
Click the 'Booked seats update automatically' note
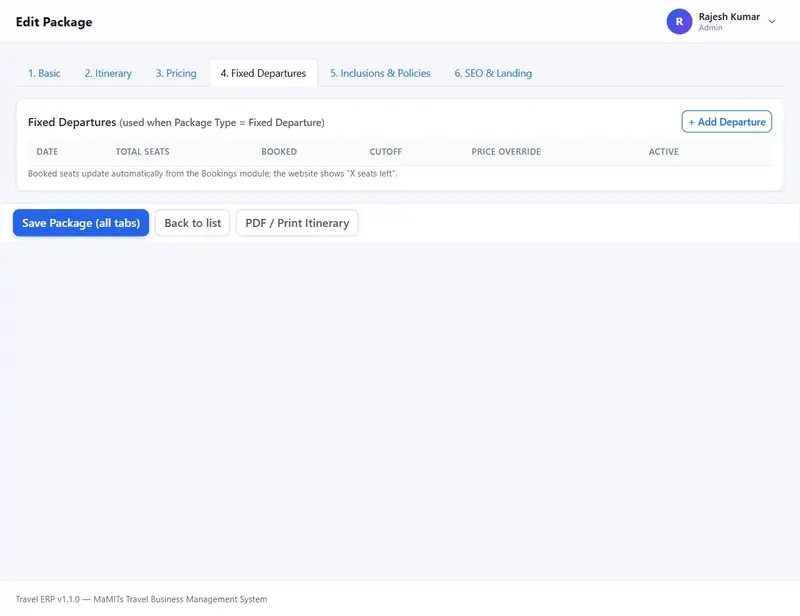pos(212,174)
